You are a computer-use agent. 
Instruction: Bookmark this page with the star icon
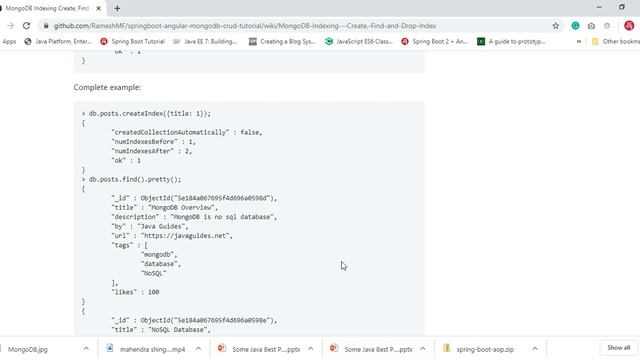[556, 26]
